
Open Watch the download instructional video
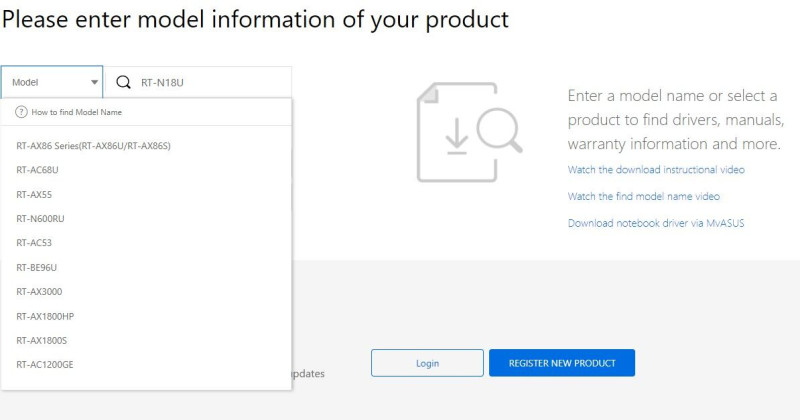[656, 169]
